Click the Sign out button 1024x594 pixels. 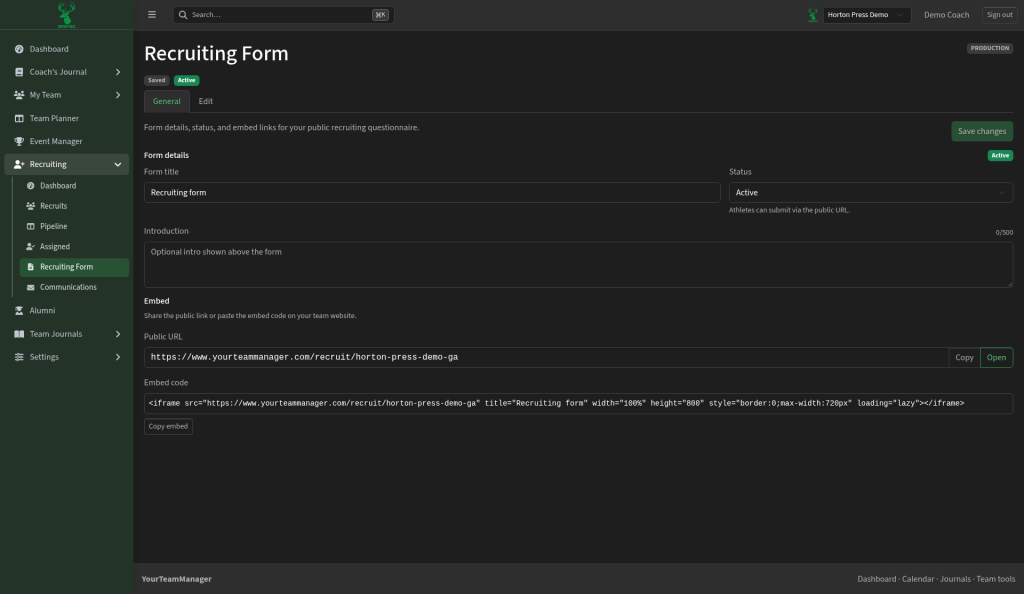999,14
